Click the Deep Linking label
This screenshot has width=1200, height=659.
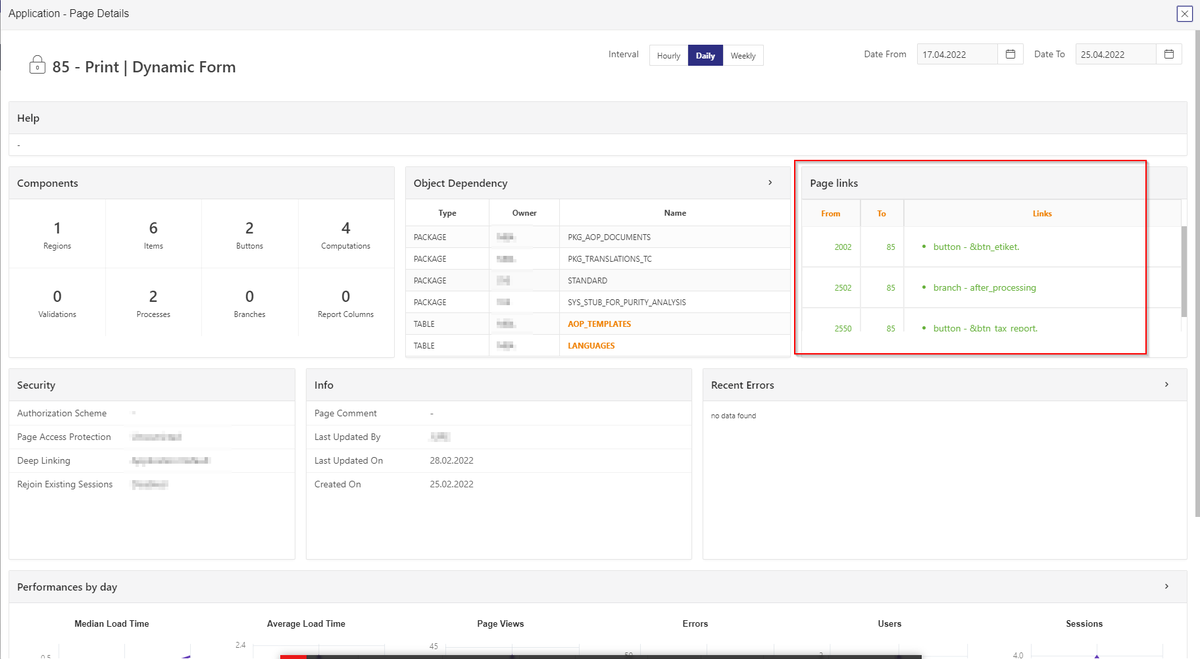tap(44, 461)
